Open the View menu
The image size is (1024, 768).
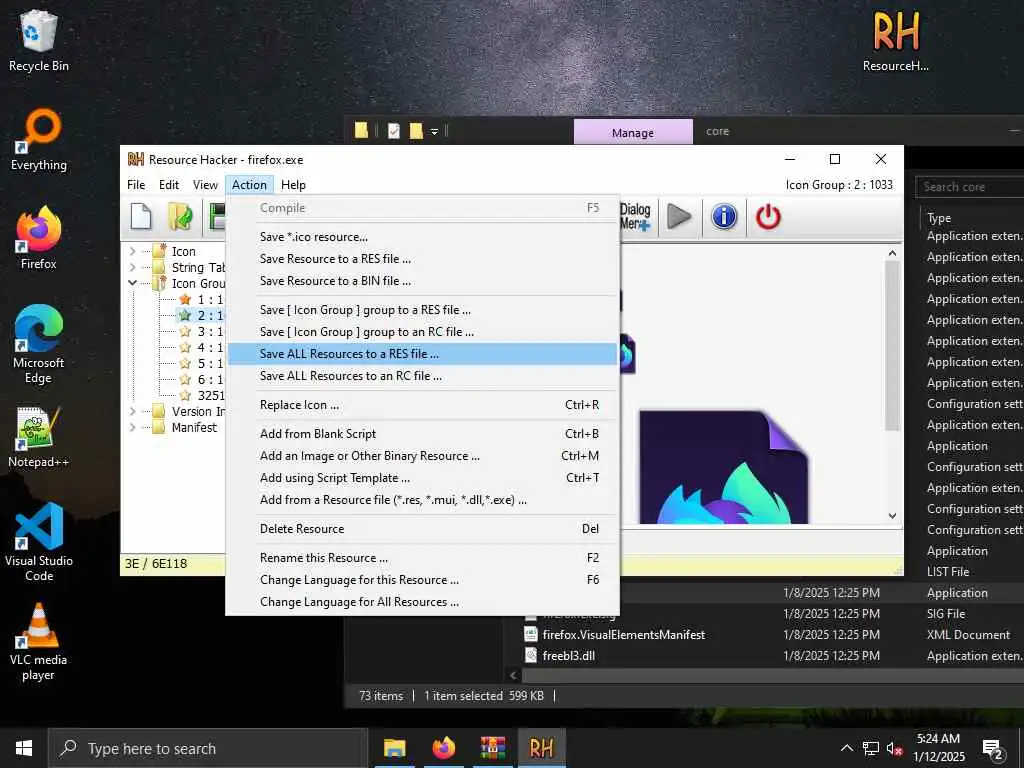click(x=205, y=185)
